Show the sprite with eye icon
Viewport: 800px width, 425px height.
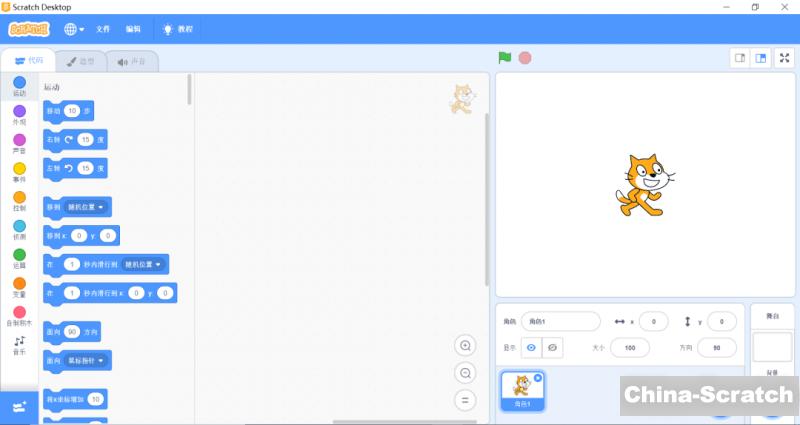(531, 347)
